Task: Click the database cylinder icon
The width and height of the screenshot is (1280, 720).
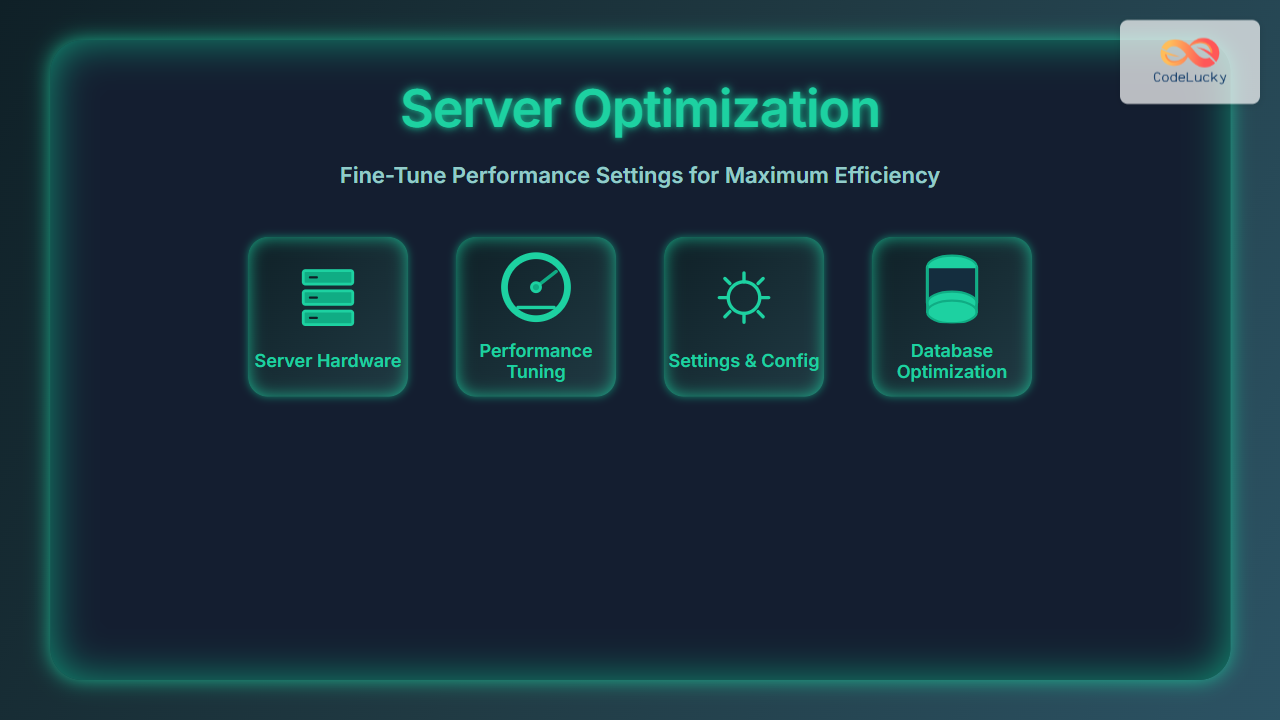Action: tap(952, 289)
